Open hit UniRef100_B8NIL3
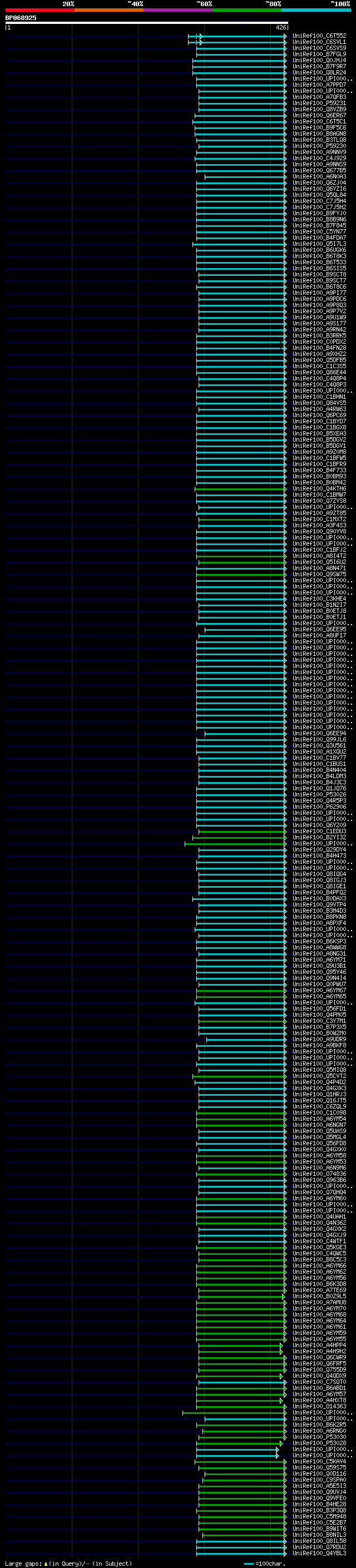356x1568 pixels. click(x=319, y=1535)
